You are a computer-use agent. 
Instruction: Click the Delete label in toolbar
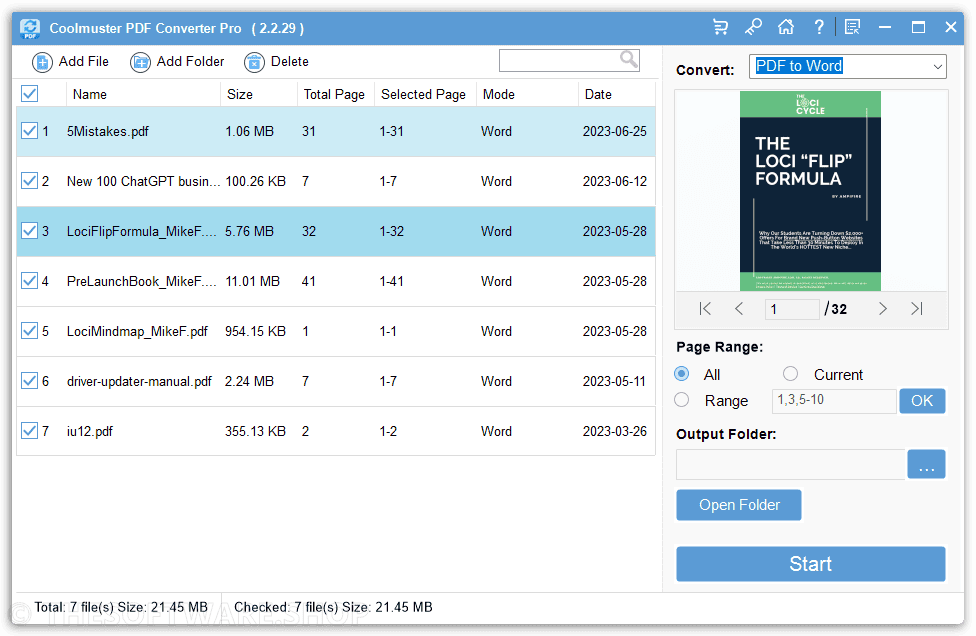click(289, 62)
